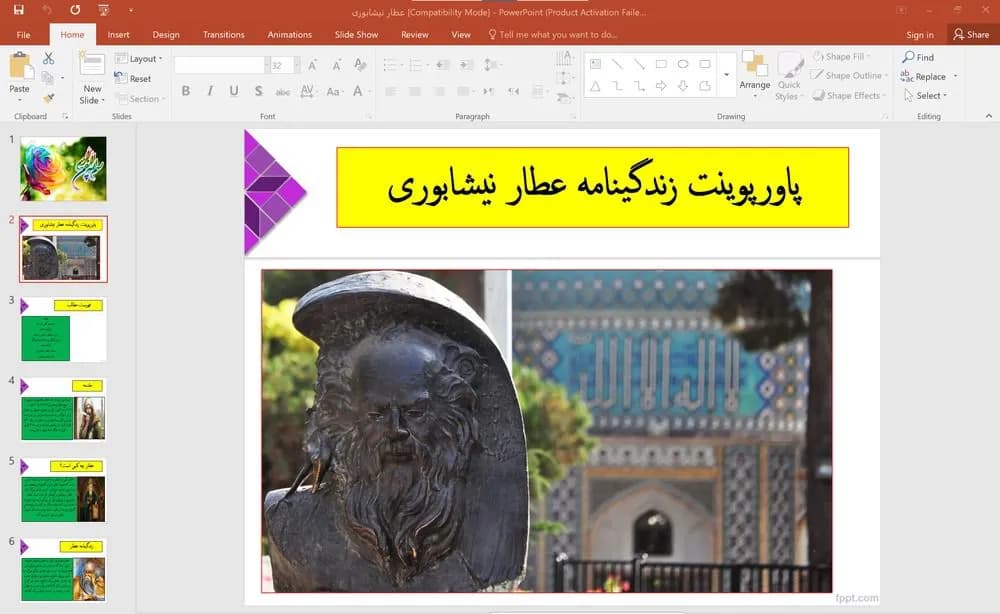Open the View tab
This screenshot has height=614, width=1000.
point(460,34)
